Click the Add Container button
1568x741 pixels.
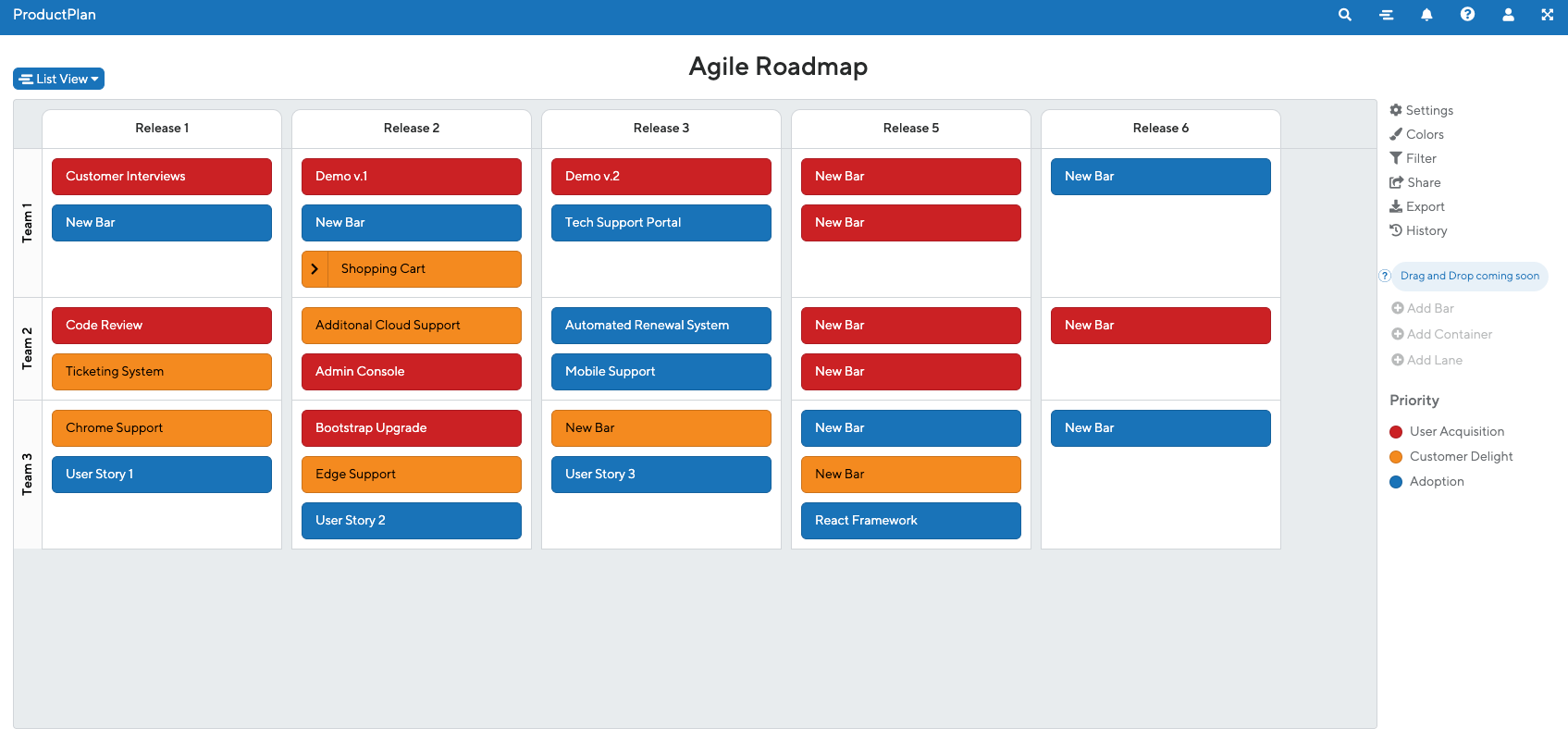pos(1442,334)
